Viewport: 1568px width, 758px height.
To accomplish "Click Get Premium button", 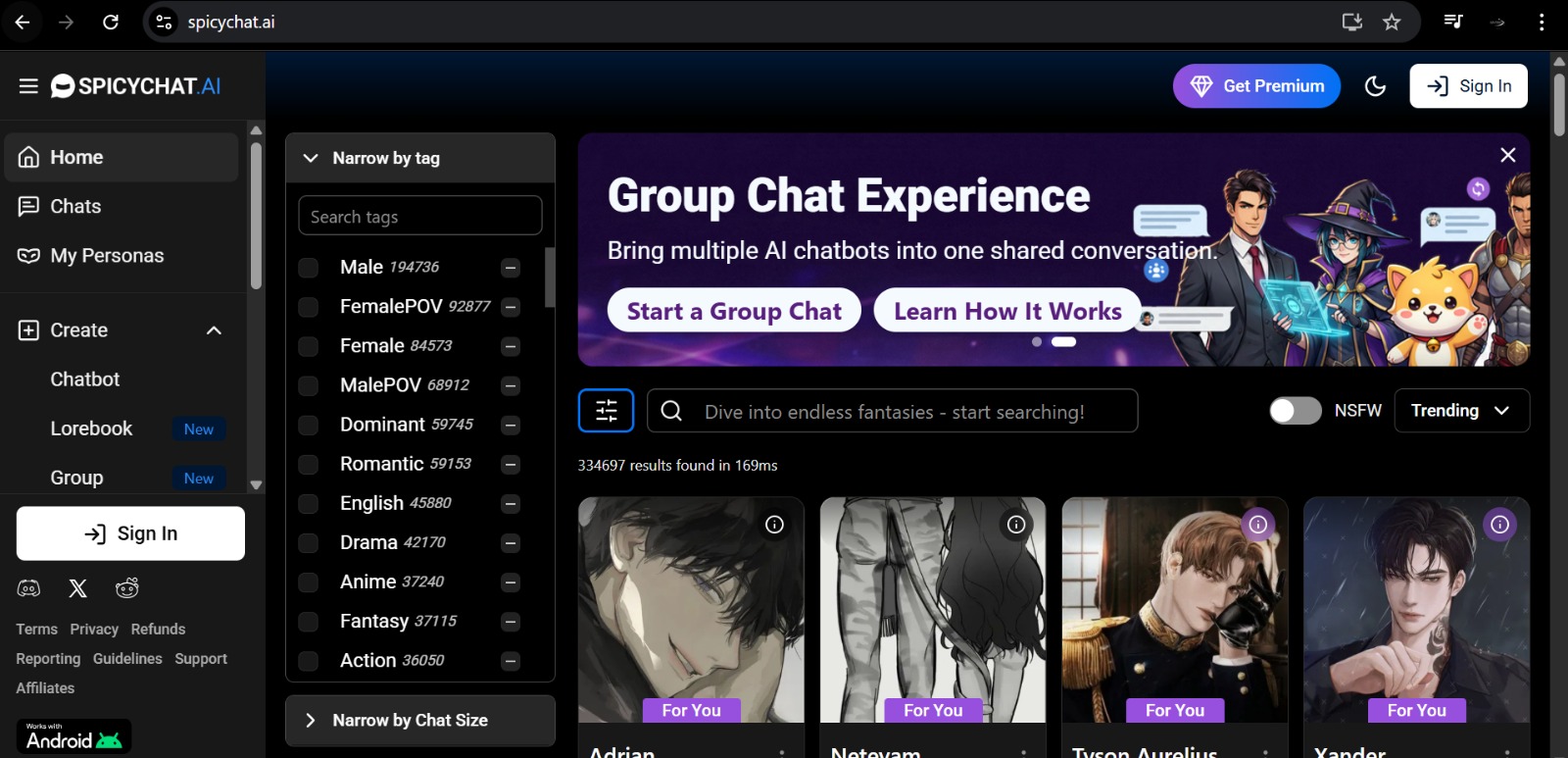I will pos(1256,86).
